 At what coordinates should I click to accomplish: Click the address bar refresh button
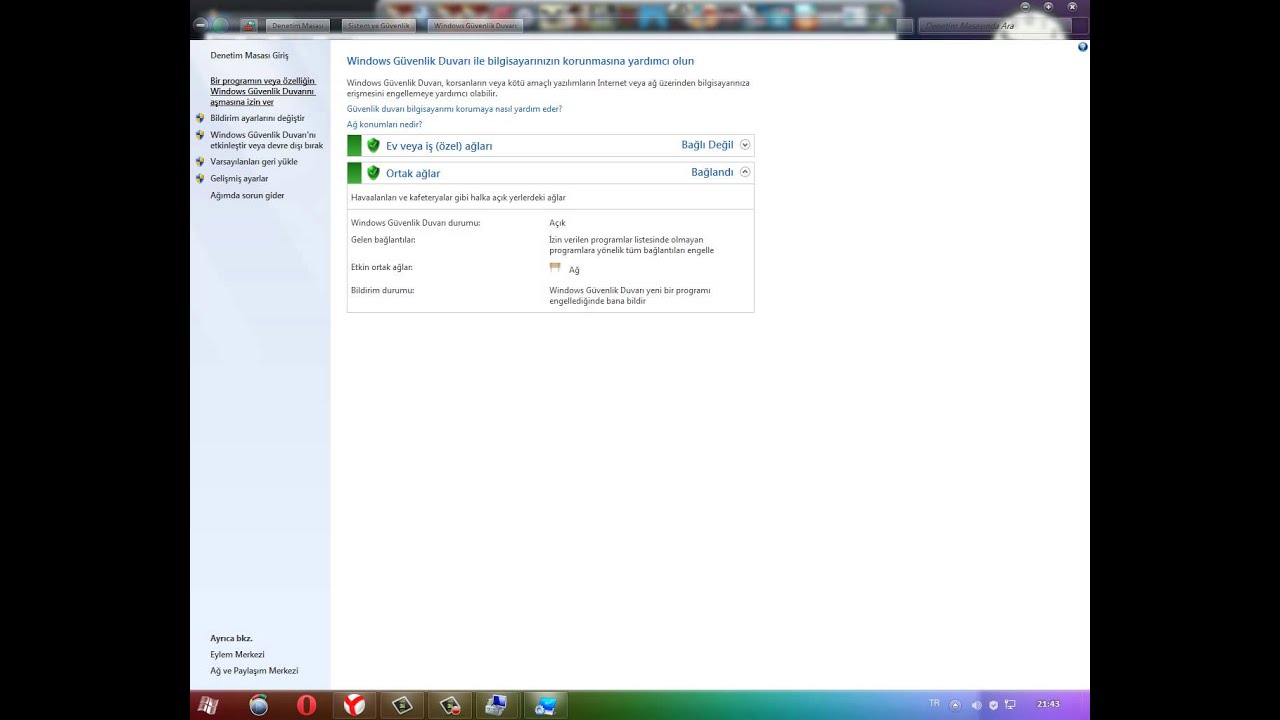904,25
